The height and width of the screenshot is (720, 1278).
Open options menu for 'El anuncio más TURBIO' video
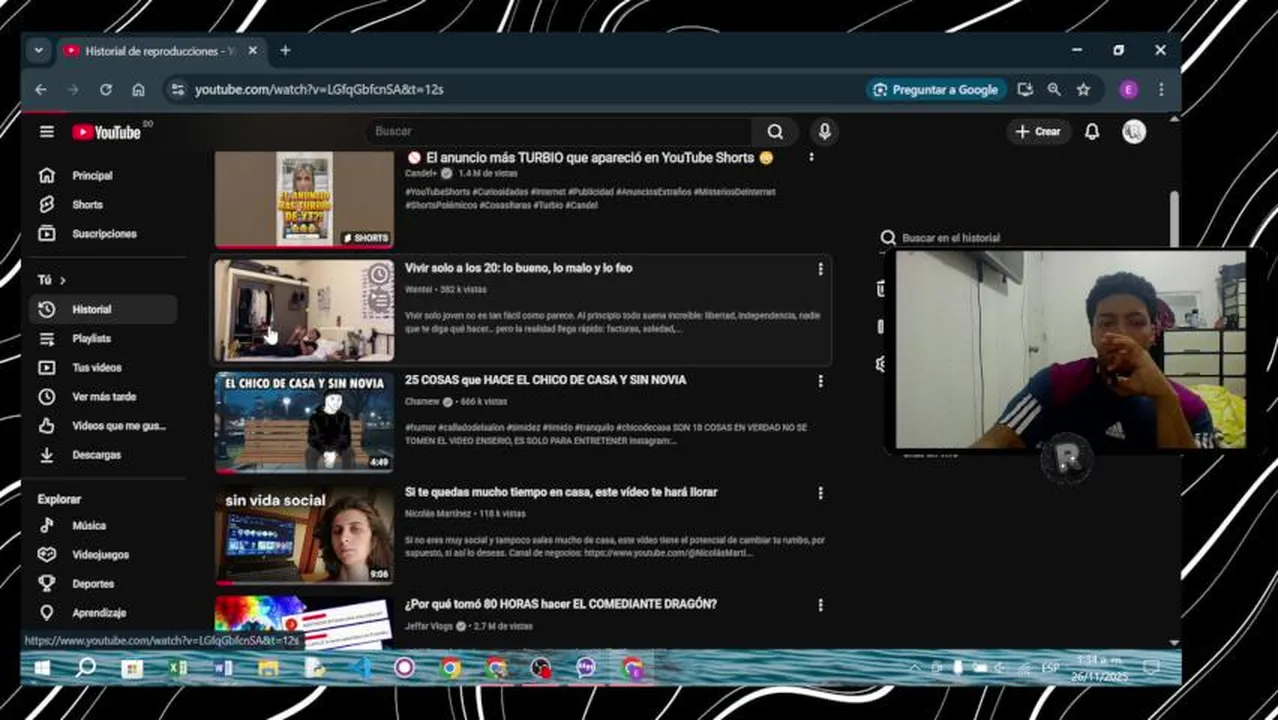811,157
